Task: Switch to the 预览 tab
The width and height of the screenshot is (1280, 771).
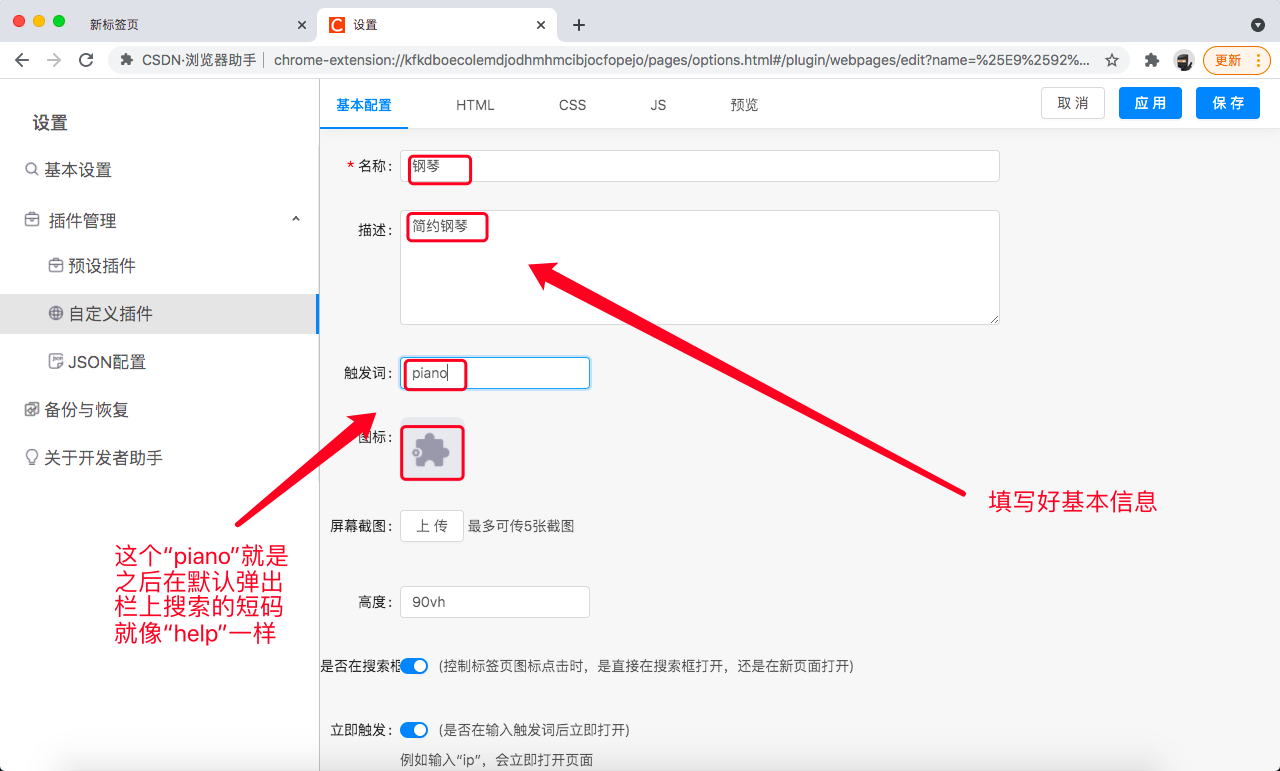Action: coord(745,105)
